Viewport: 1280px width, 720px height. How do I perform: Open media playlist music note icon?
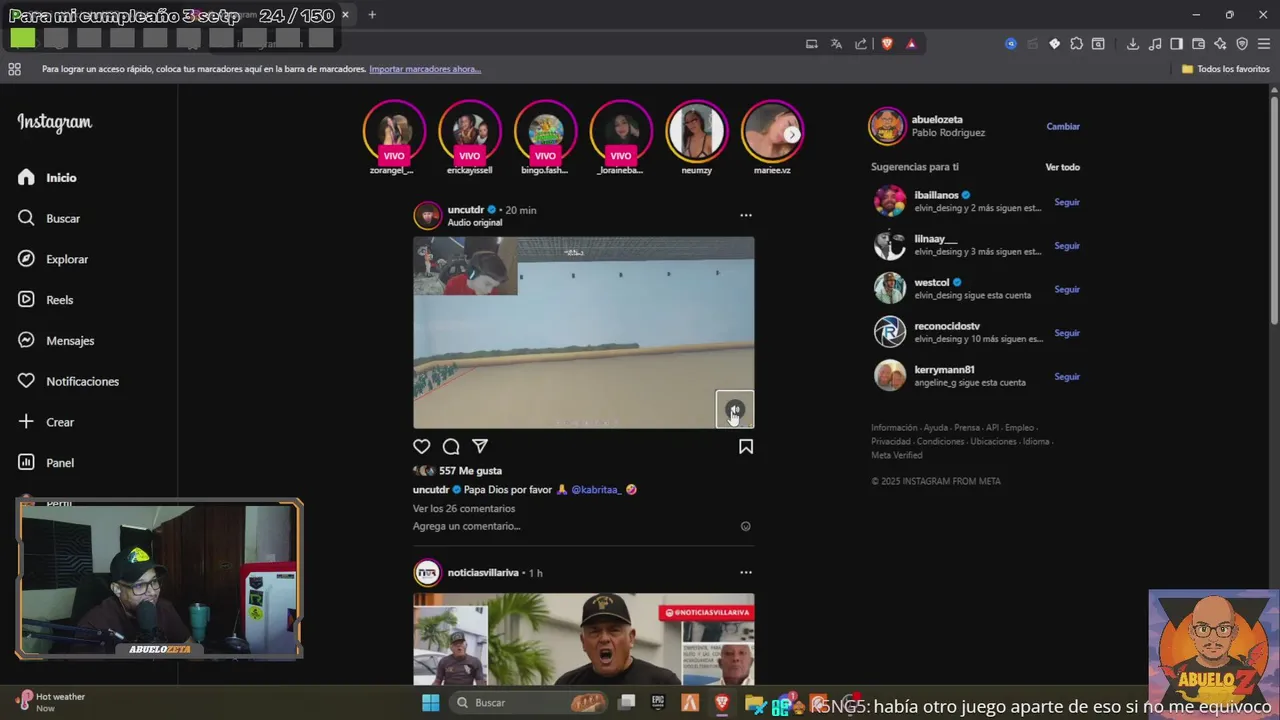pyautogui.click(x=1155, y=44)
